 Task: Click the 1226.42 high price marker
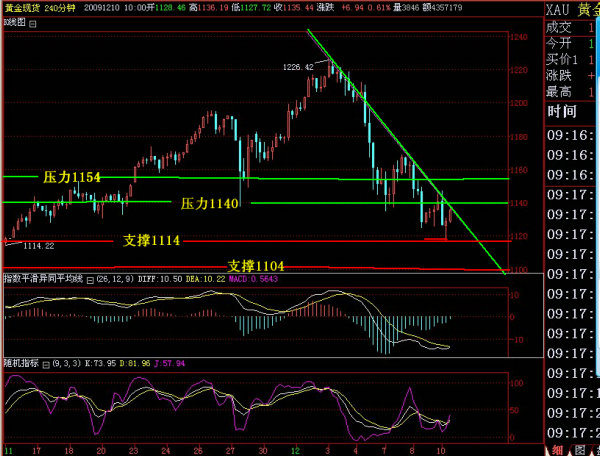pyautogui.click(x=299, y=67)
